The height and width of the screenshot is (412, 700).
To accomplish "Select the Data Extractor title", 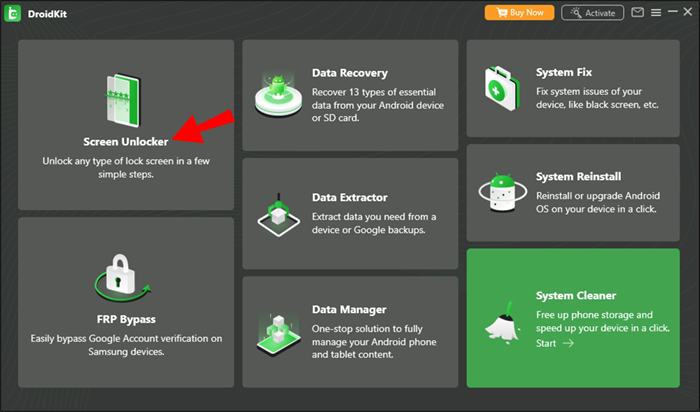I will pos(350,197).
